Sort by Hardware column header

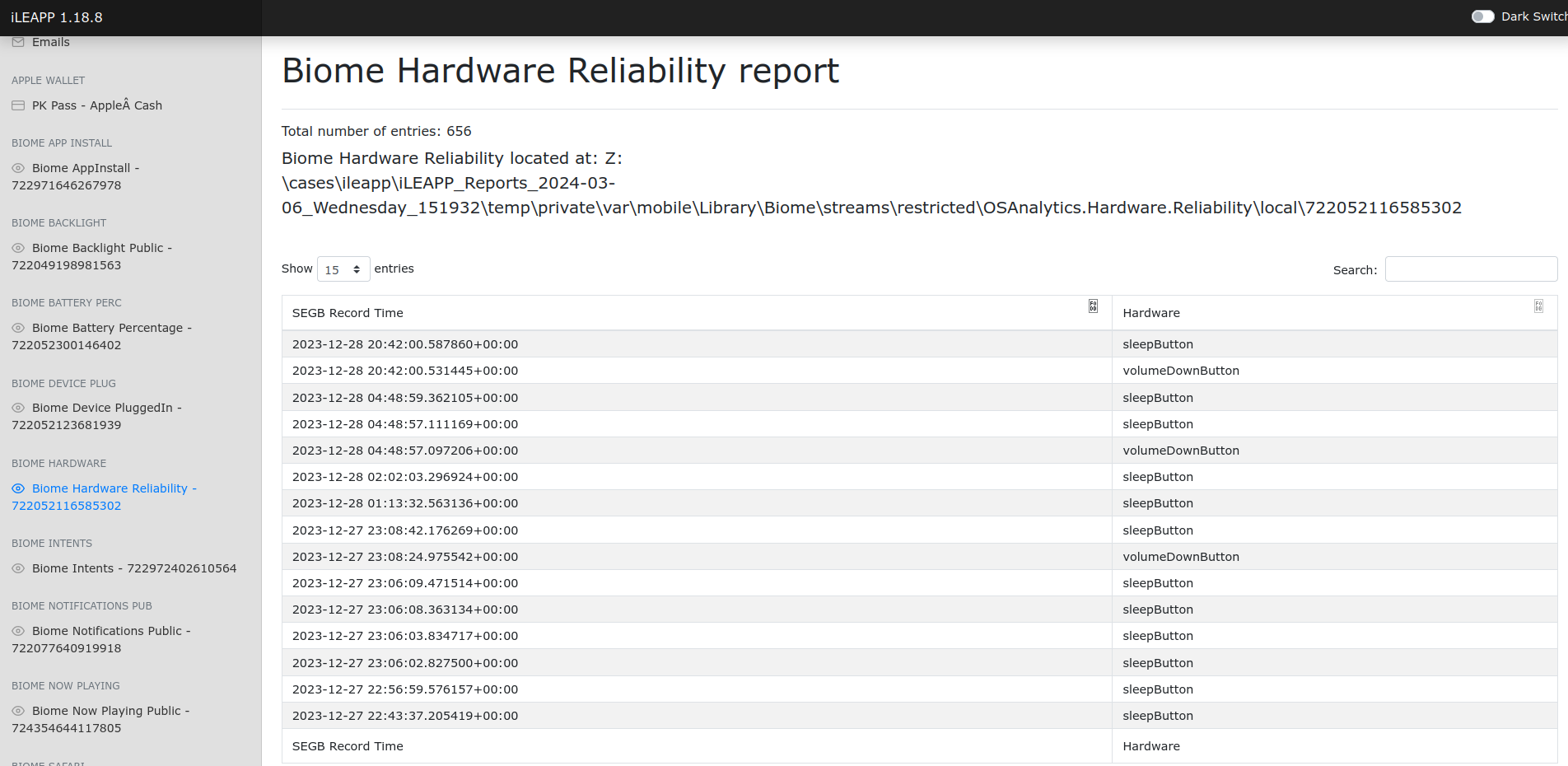[x=1334, y=313]
